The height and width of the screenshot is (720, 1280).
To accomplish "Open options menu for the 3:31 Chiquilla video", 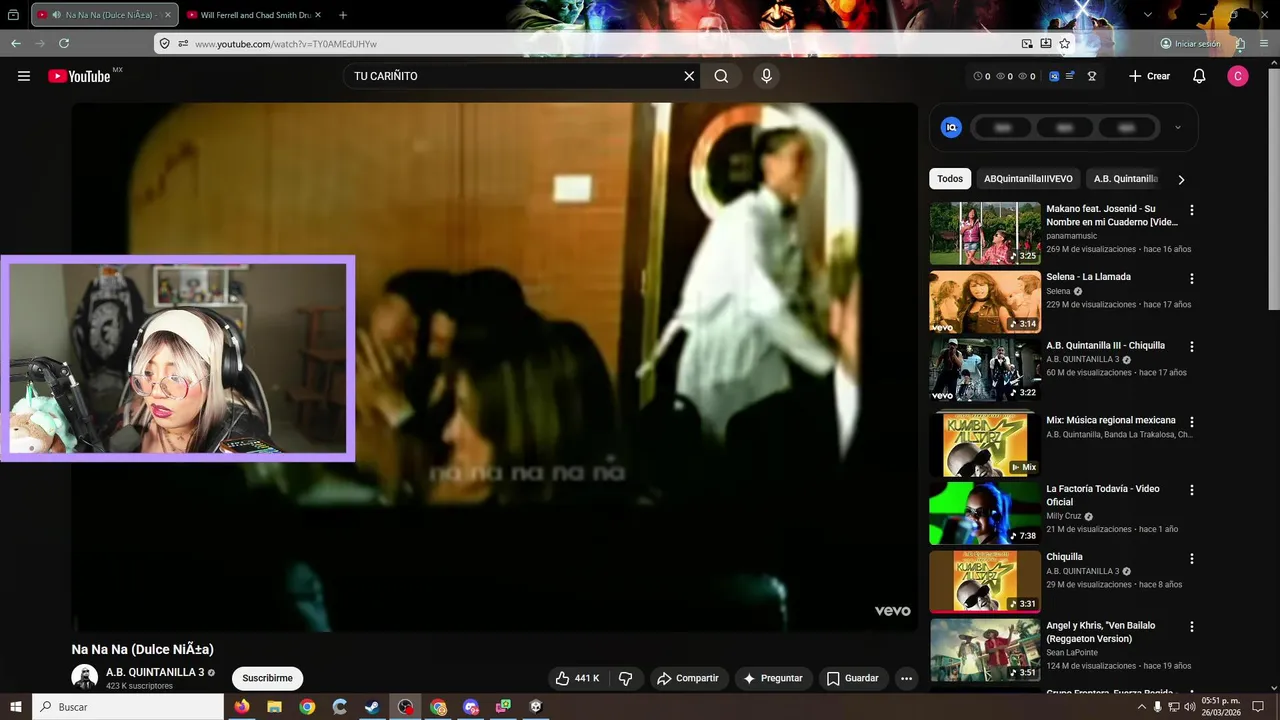I will (1191, 558).
